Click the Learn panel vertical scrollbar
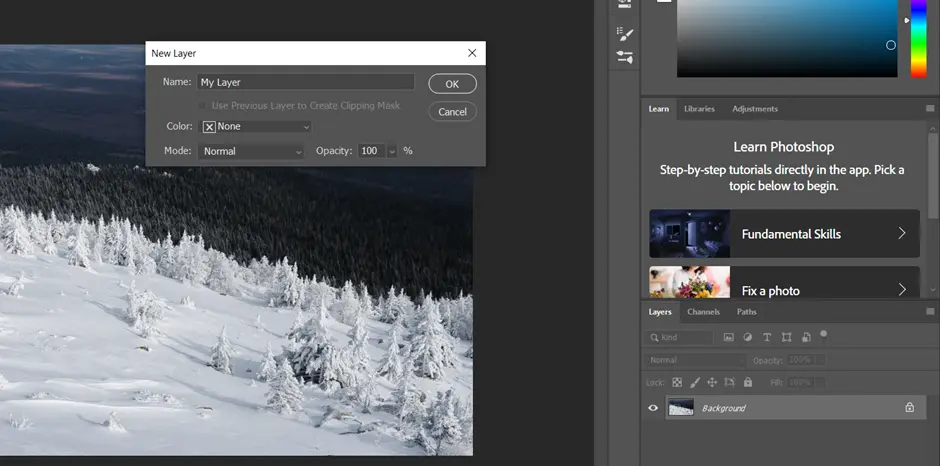 [933, 174]
